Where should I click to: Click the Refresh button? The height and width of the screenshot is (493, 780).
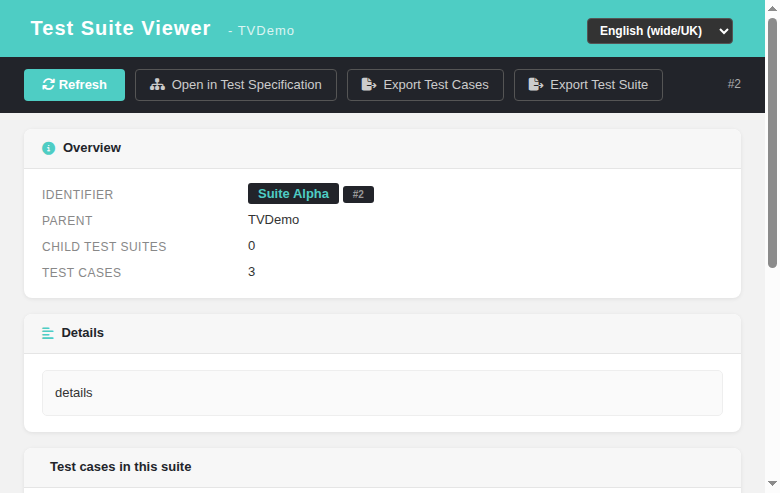[x=74, y=85]
